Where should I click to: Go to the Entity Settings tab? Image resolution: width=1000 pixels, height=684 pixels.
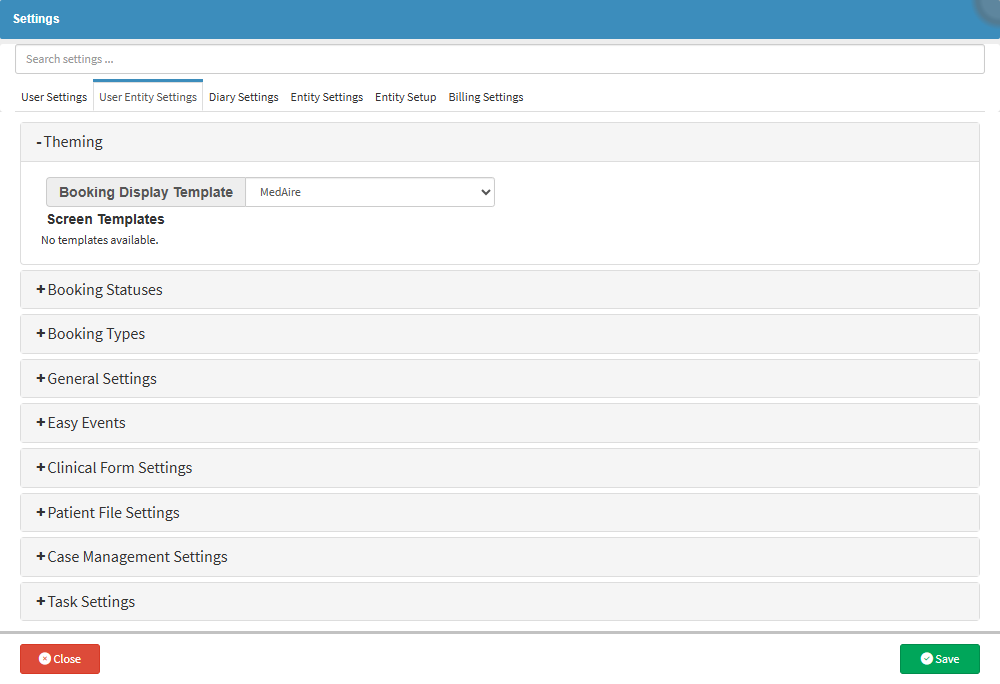(326, 97)
